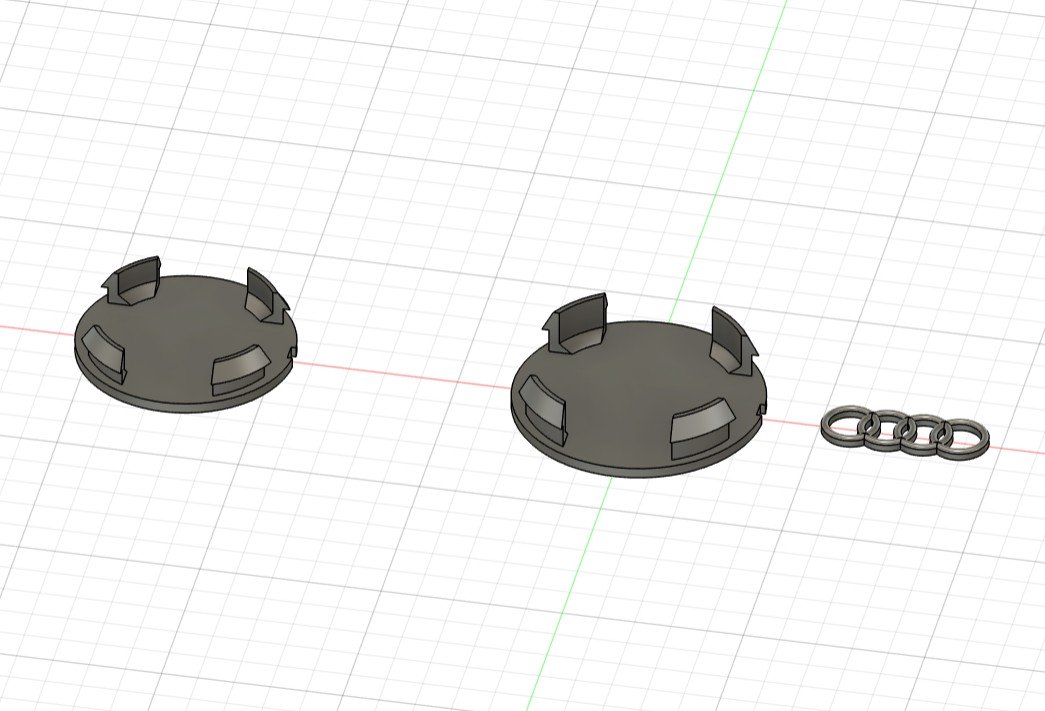Select the left snap tab on the large cap

pos(580,320)
